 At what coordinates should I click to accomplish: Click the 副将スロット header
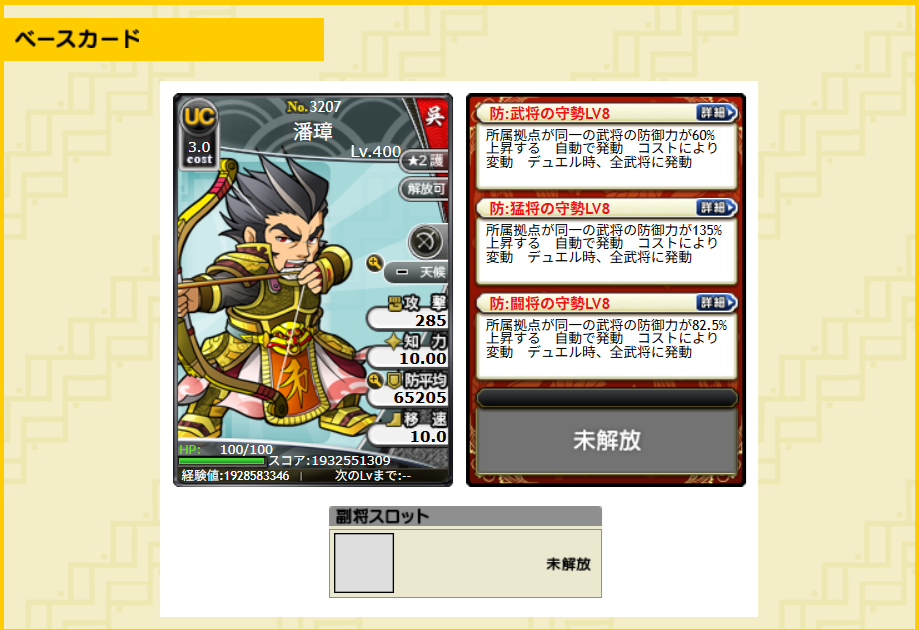[x=465, y=516]
